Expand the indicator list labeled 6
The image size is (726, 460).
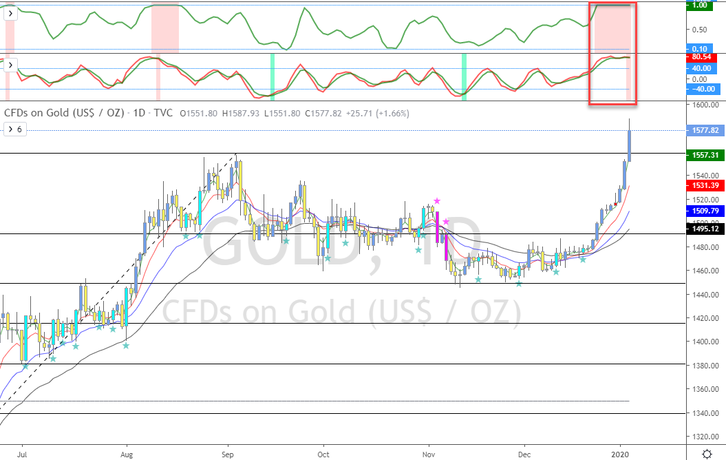tap(15, 129)
